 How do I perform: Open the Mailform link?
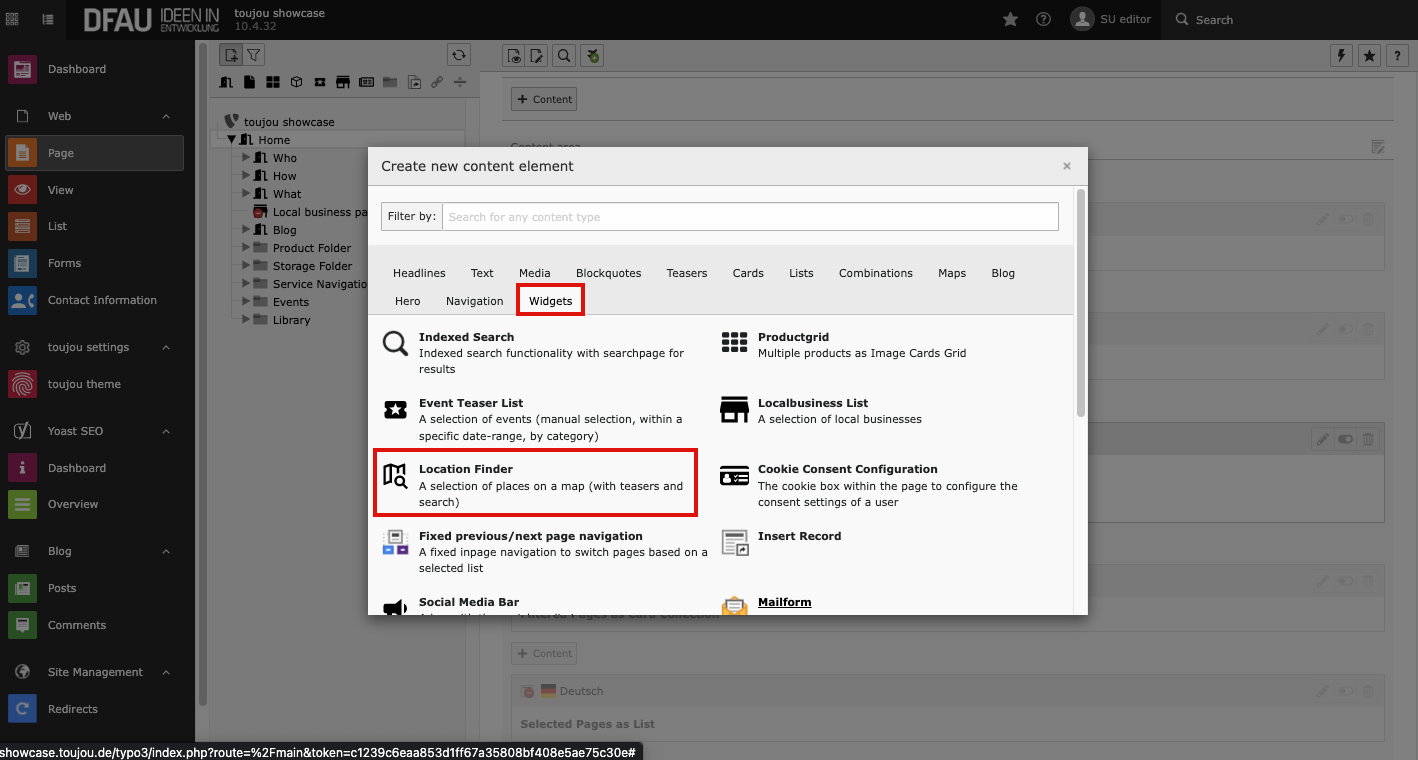(x=785, y=602)
